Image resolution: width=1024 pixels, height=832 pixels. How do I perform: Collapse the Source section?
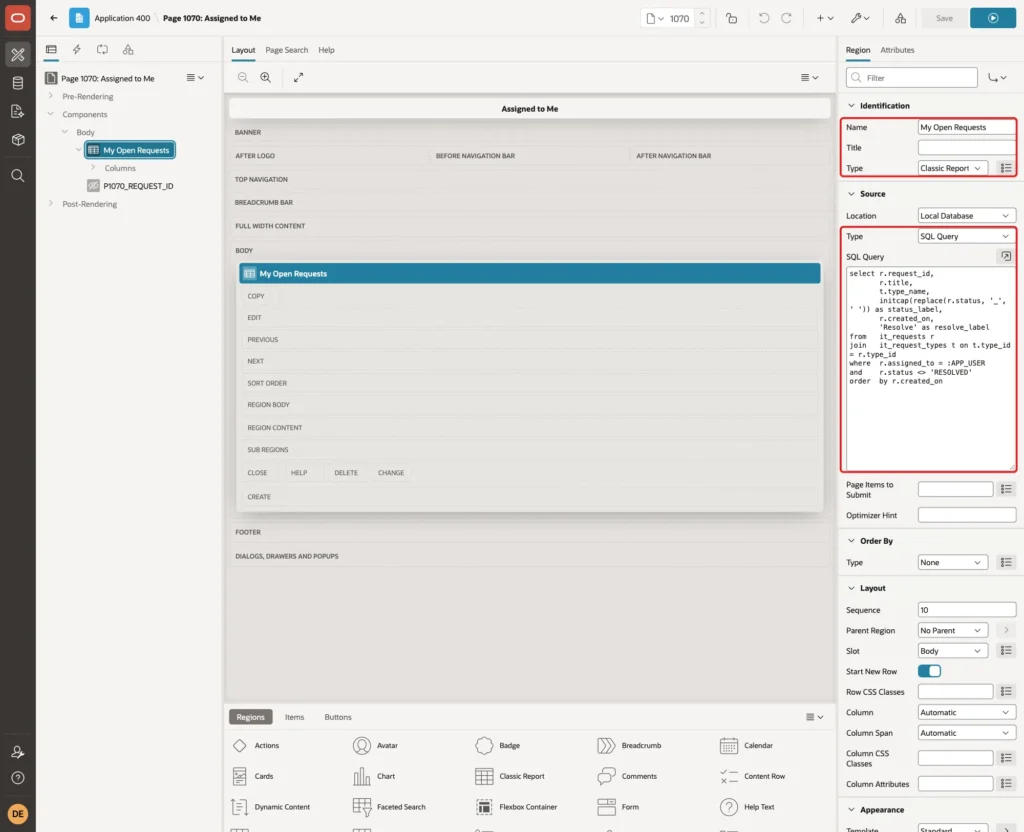point(851,194)
